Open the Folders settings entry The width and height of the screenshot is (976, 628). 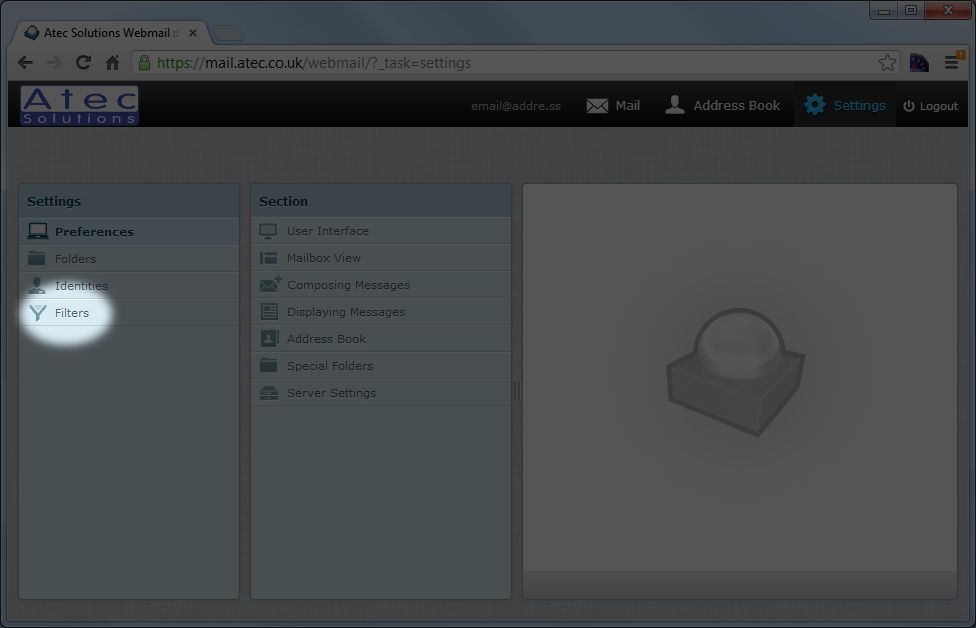pos(75,259)
